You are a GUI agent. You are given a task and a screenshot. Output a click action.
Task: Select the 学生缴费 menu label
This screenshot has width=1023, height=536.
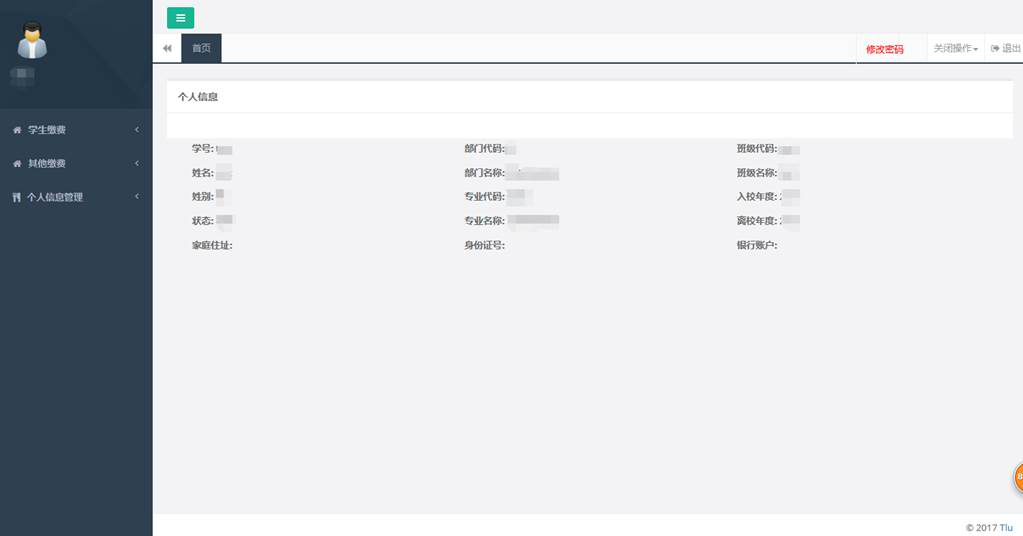[x=47, y=130]
